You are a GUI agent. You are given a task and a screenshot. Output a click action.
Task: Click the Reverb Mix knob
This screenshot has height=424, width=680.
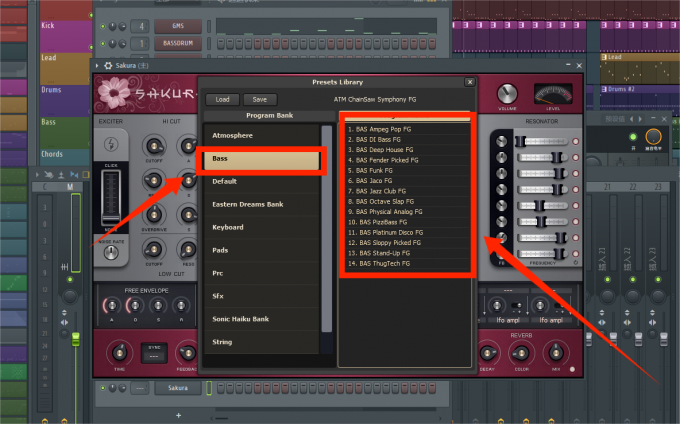(556, 353)
